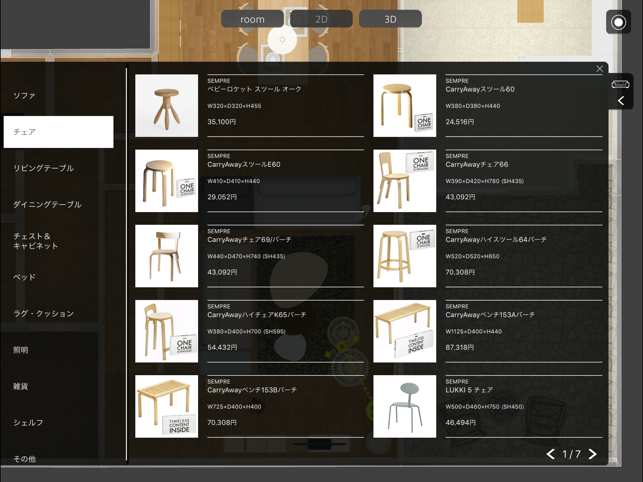Image resolution: width=643 pixels, height=482 pixels.
Task: Click the 46,494円 price
Action: [x=461, y=423]
